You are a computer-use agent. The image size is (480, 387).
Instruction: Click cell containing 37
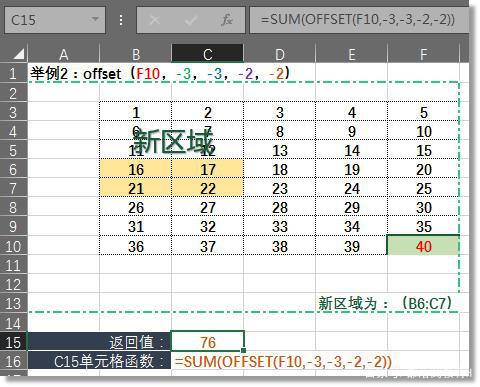click(208, 246)
